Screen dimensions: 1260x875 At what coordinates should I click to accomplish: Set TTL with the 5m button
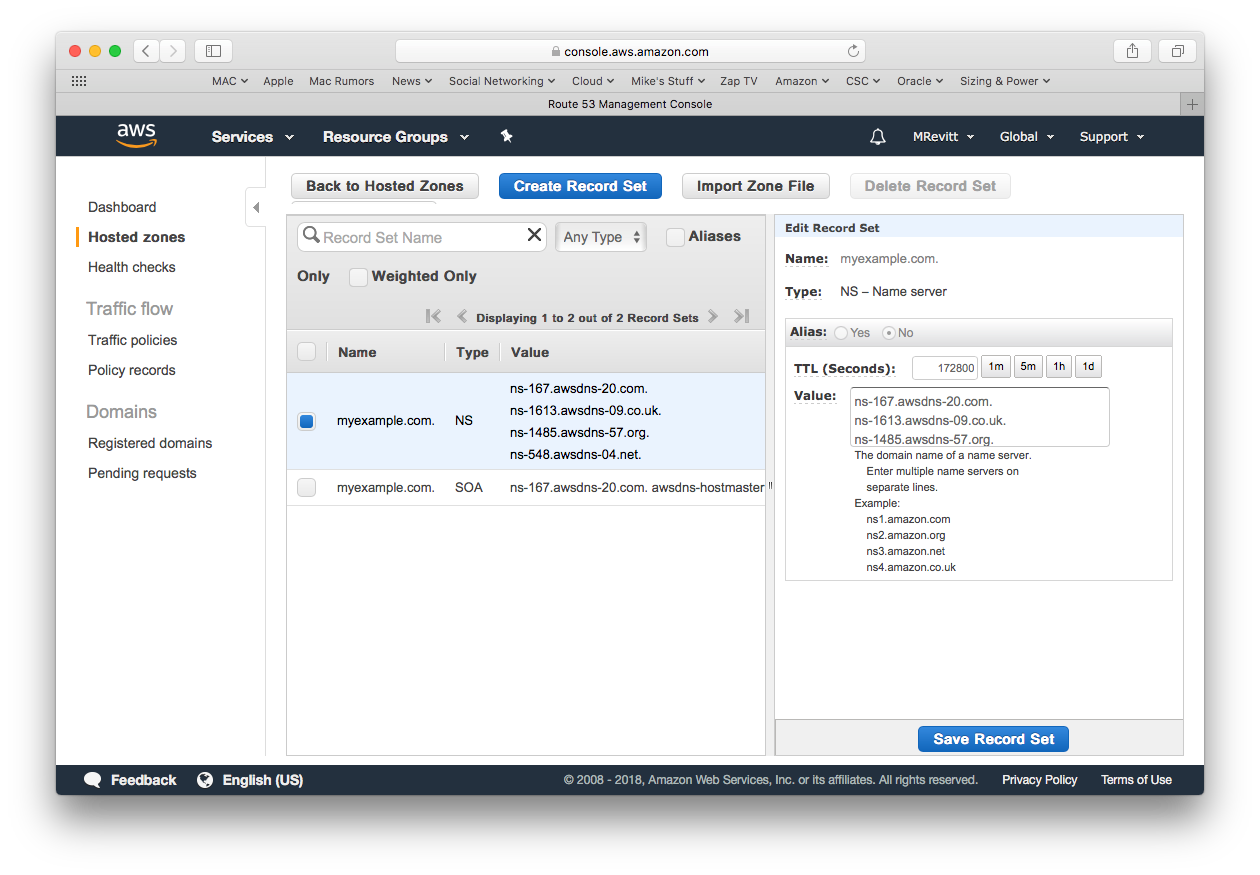pos(1028,367)
